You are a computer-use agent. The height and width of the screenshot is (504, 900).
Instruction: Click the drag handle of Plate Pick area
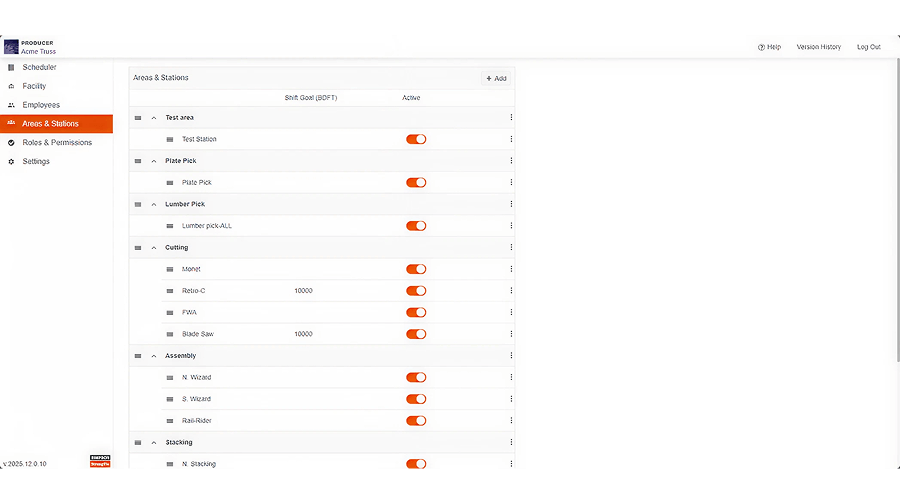(x=138, y=161)
